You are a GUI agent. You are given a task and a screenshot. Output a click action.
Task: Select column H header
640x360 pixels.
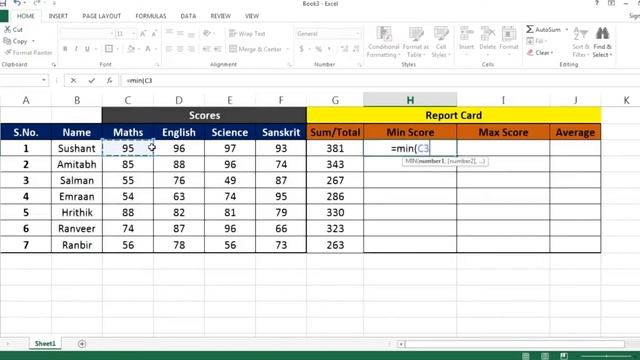(x=410, y=100)
